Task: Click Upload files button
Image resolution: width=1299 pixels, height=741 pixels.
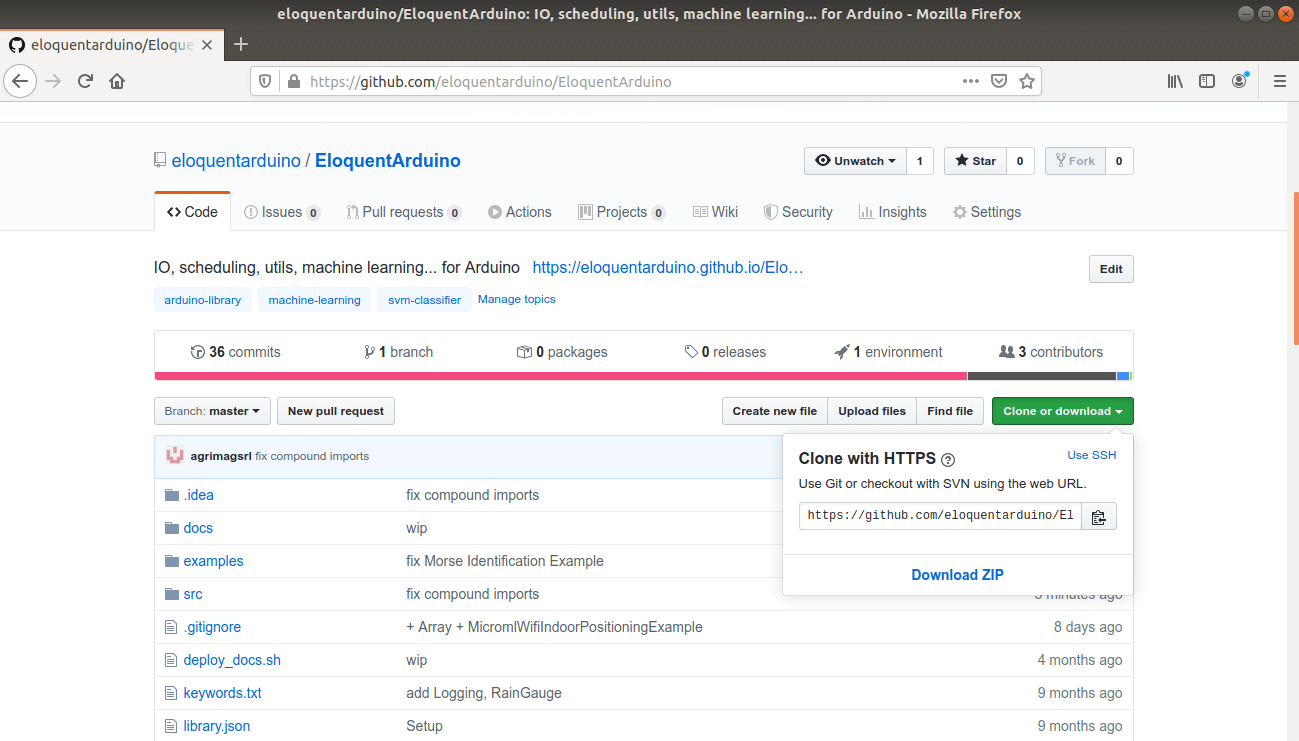Action: coord(872,411)
